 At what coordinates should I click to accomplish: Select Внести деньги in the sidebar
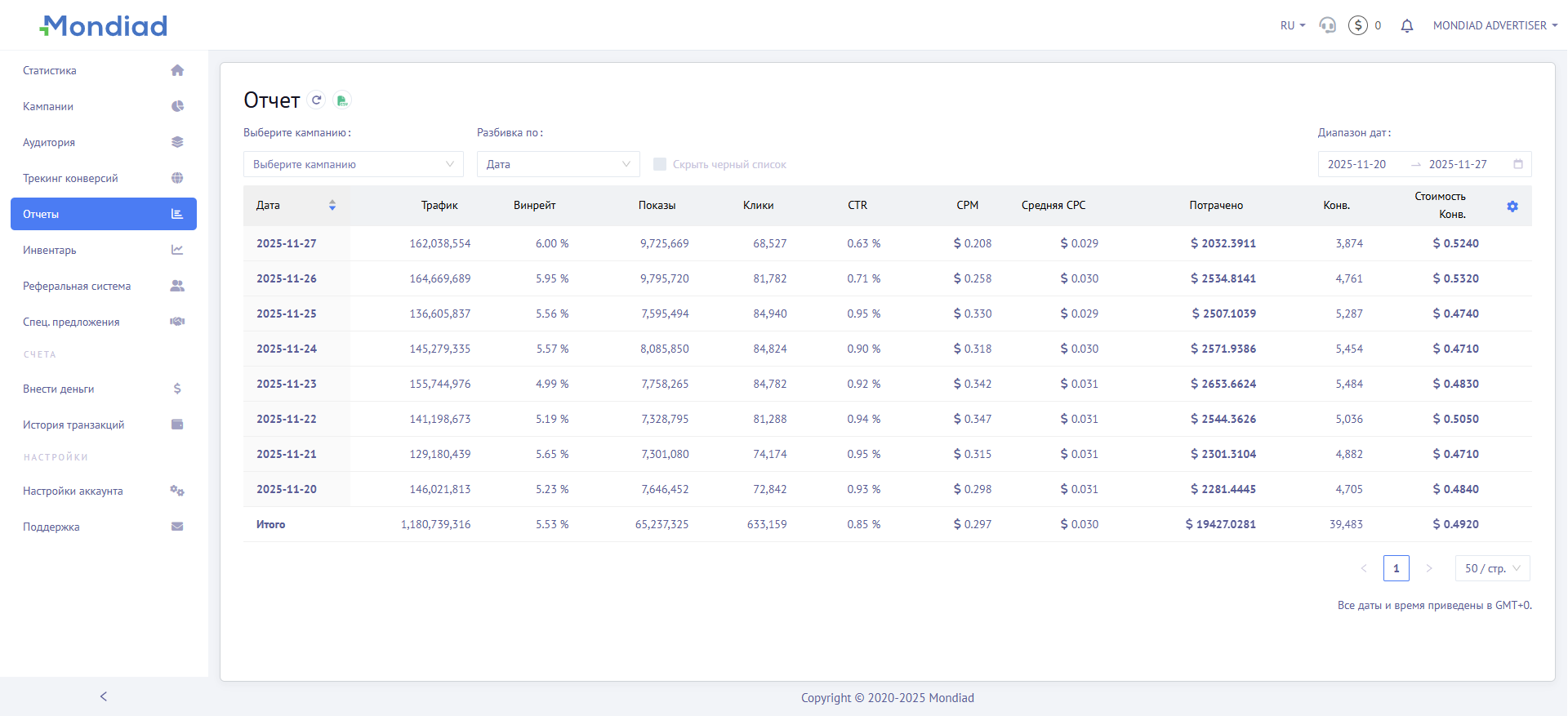[59, 389]
